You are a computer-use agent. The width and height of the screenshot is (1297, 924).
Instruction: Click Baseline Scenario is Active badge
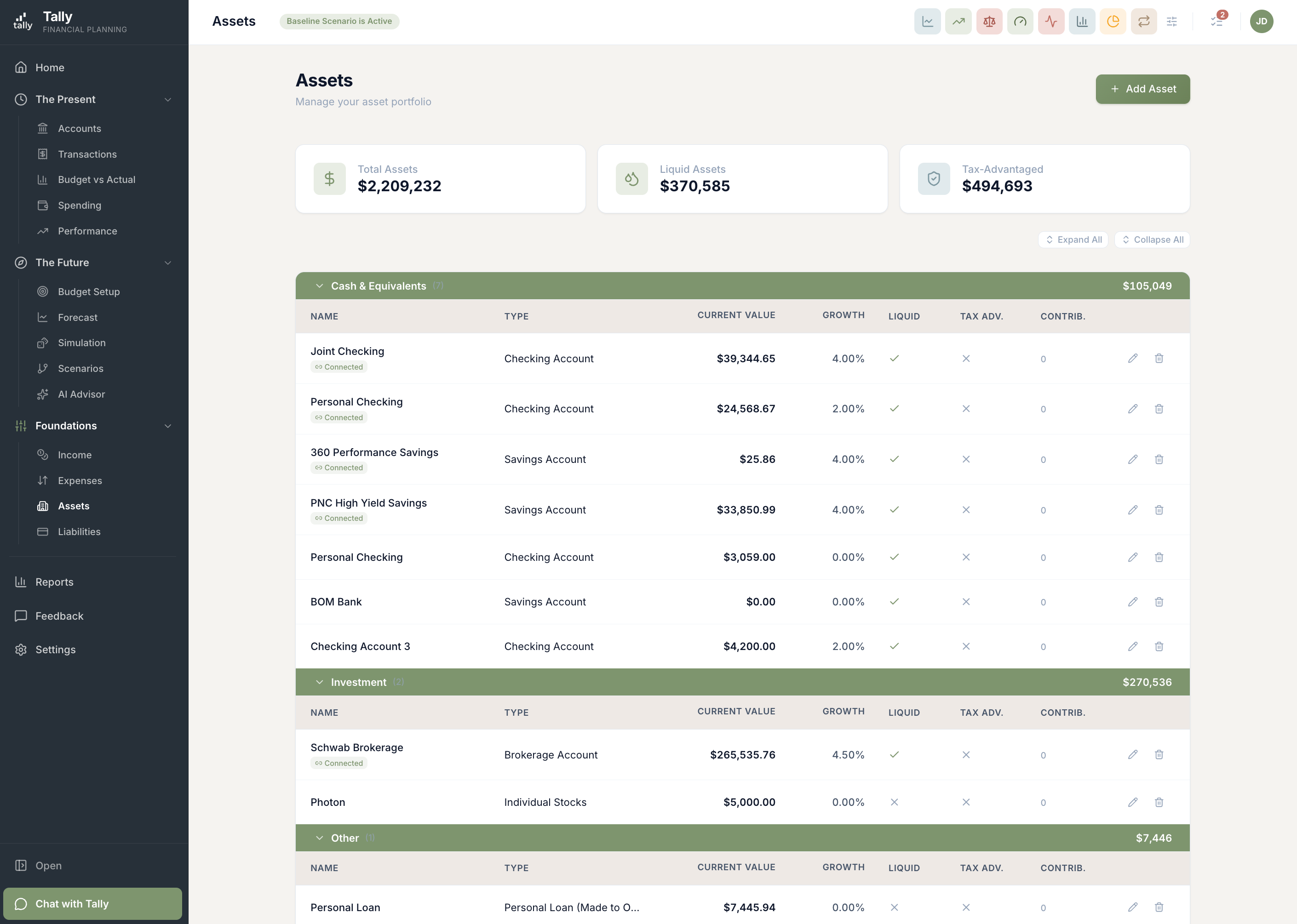tap(339, 22)
